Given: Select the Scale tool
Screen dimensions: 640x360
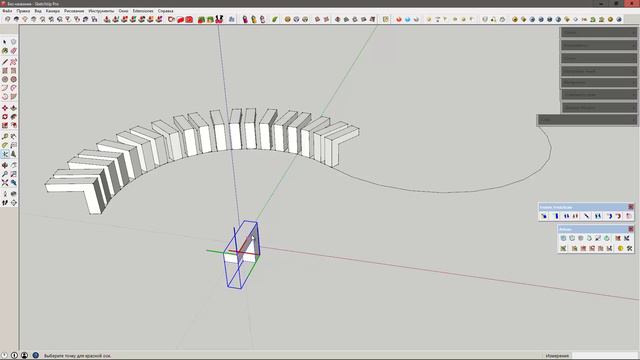Looking at the screenshot, I should (5, 125).
